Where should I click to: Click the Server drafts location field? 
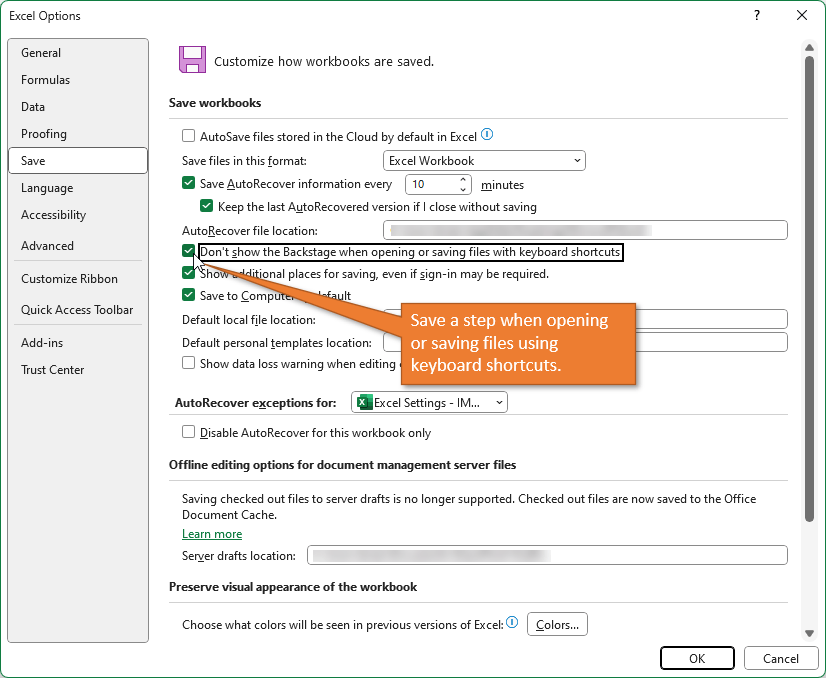(x=547, y=555)
